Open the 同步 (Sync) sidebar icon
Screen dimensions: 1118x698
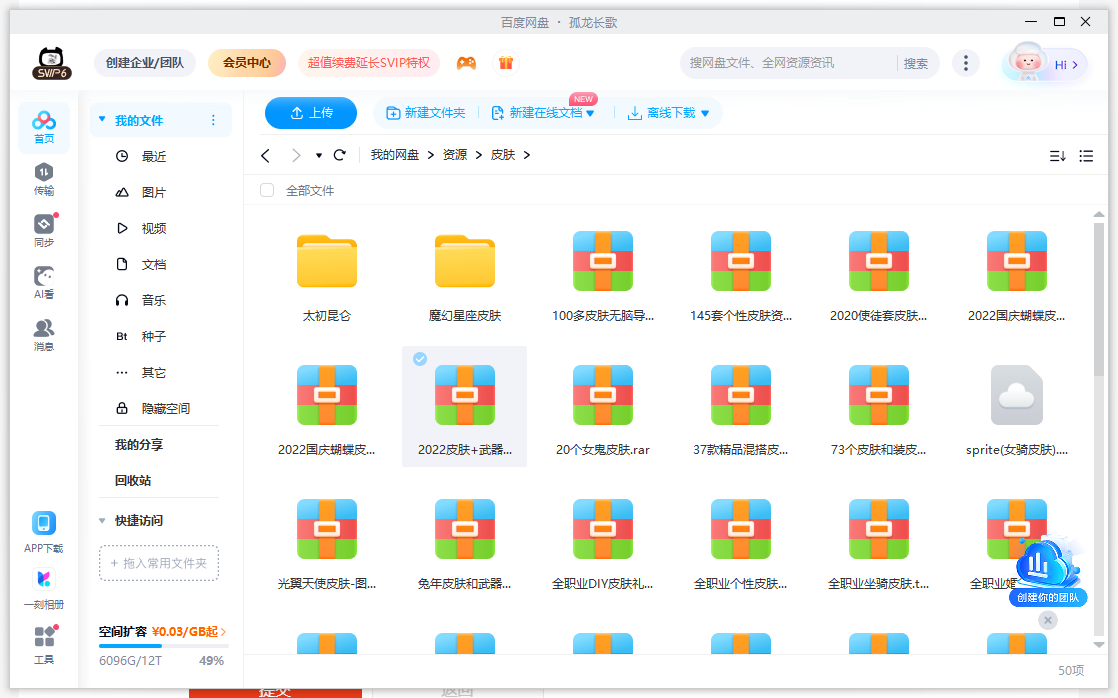pos(44,230)
